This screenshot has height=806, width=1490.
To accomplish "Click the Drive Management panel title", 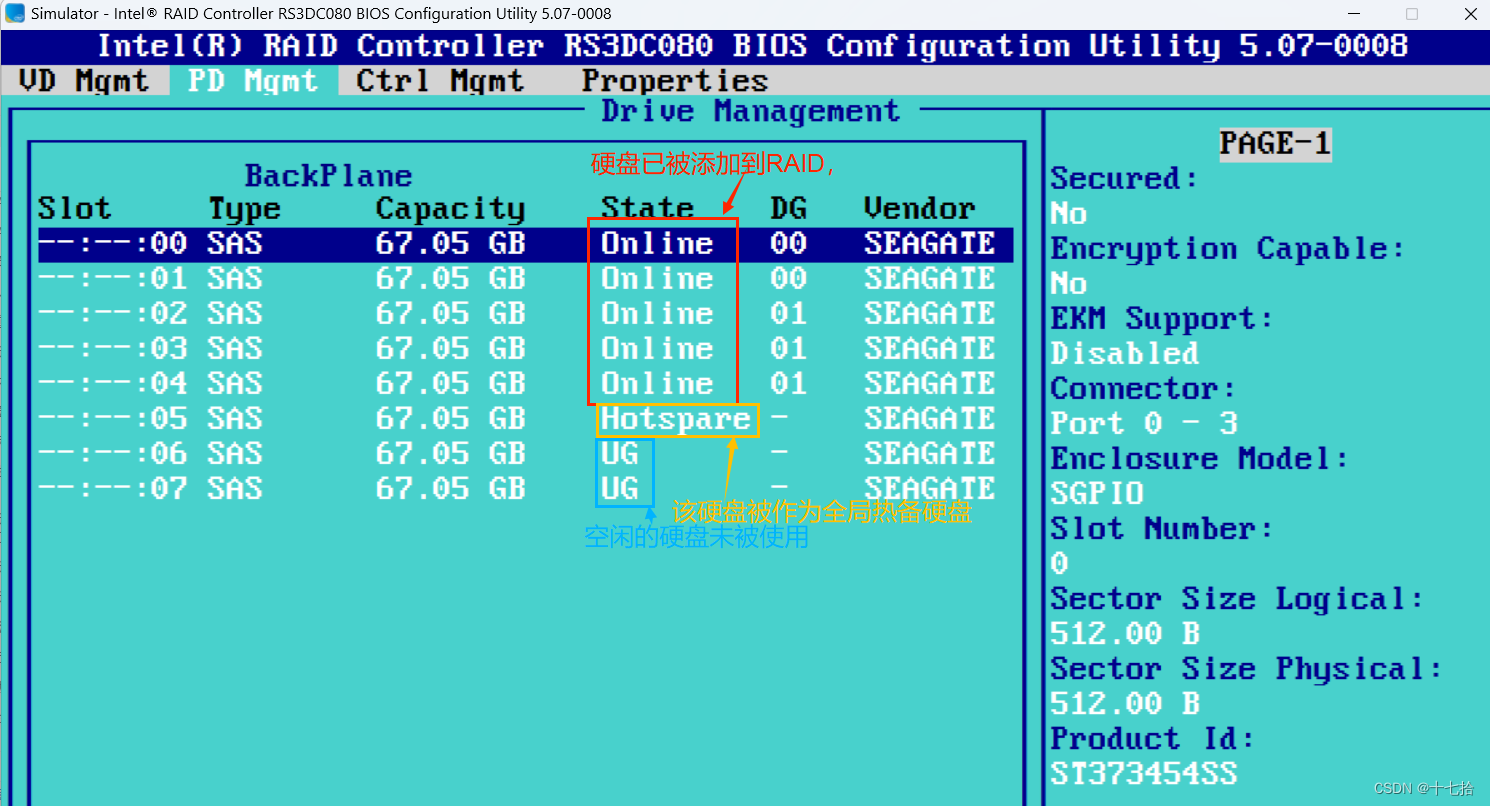I will (750, 112).
